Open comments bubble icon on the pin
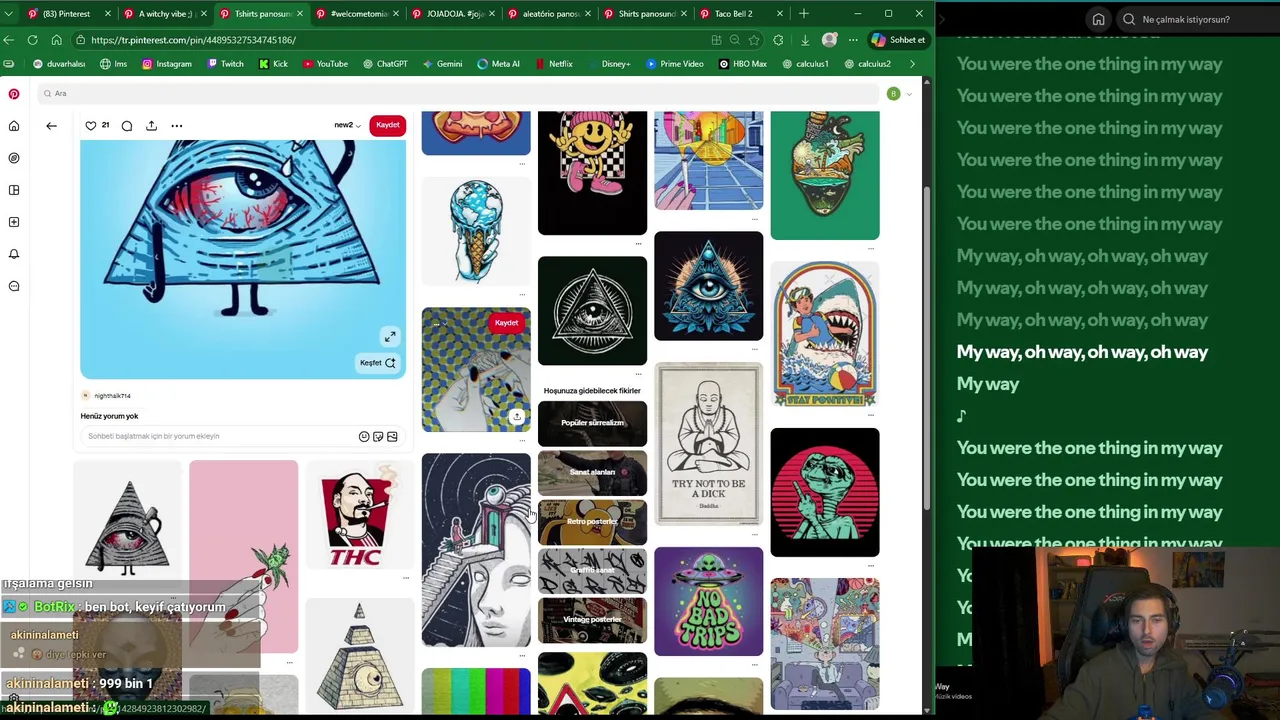 127,126
